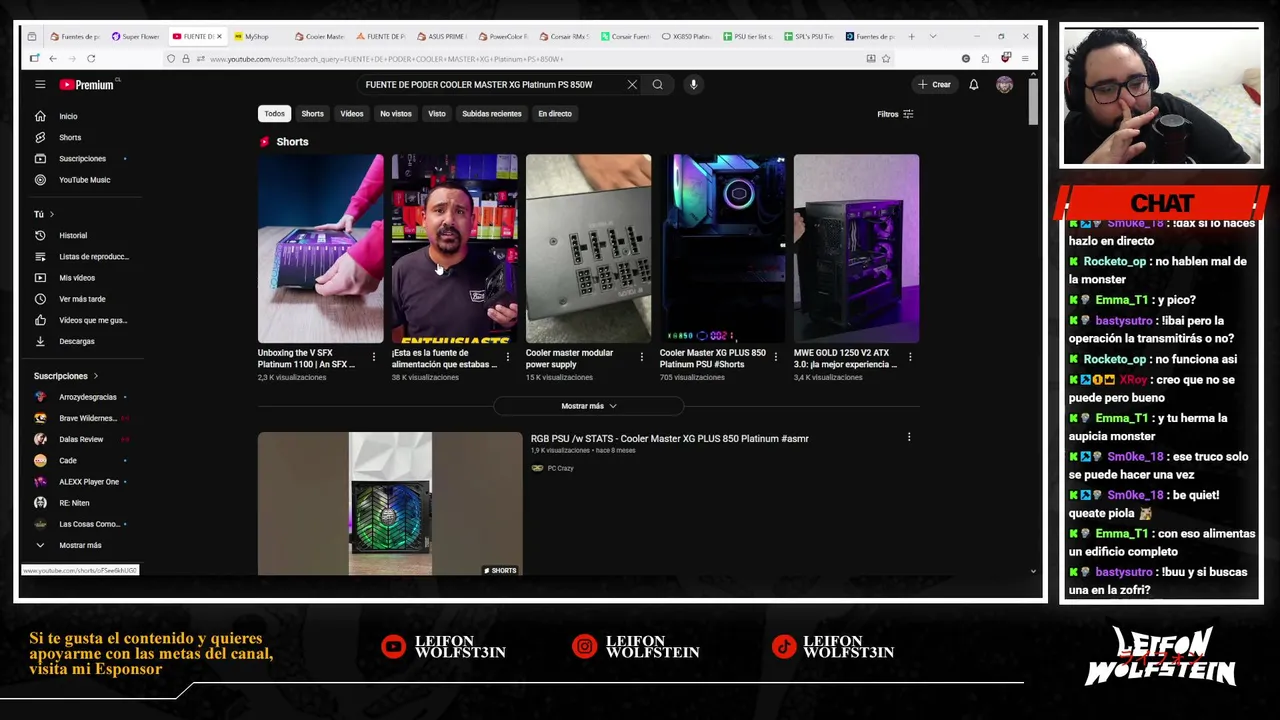The width and height of the screenshot is (1280, 720).
Task: Reload the page in browser toolbar
Action: pyautogui.click(x=91, y=59)
